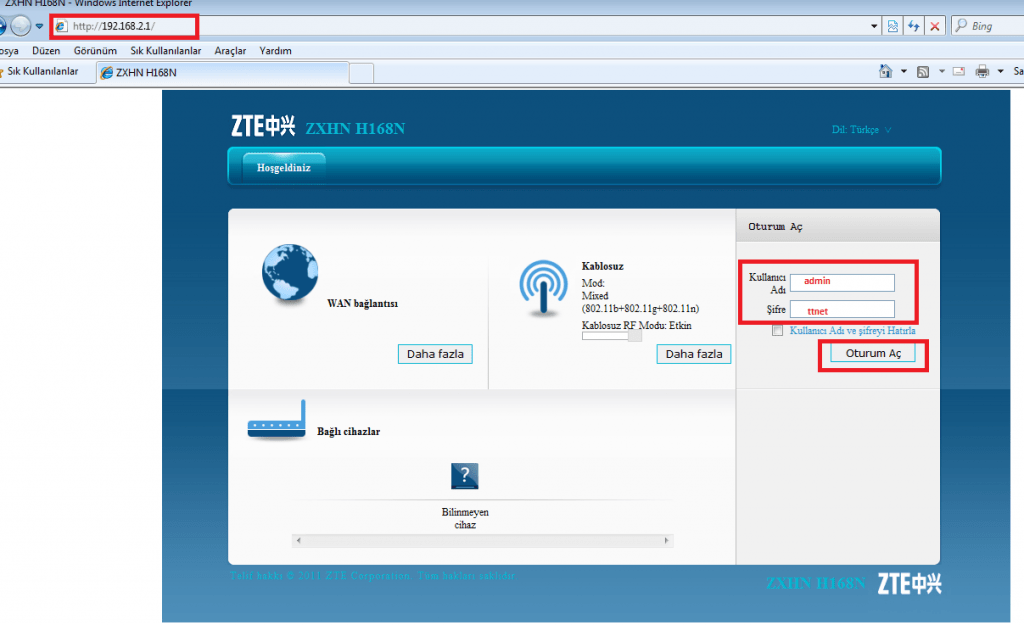This screenshot has width=1024, height=625.
Task: Click the unknown device question mark icon
Action: click(x=464, y=476)
